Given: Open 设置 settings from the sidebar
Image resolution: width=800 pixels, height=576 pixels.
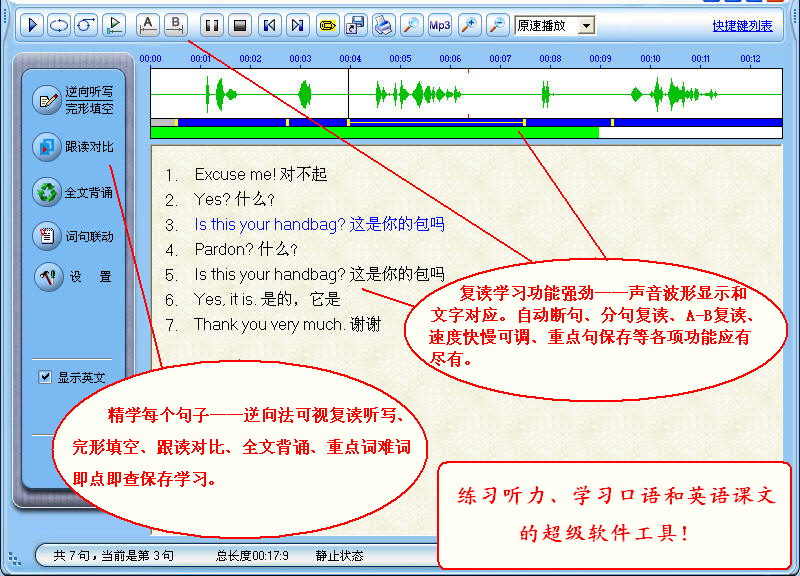Looking at the screenshot, I should point(76,277).
